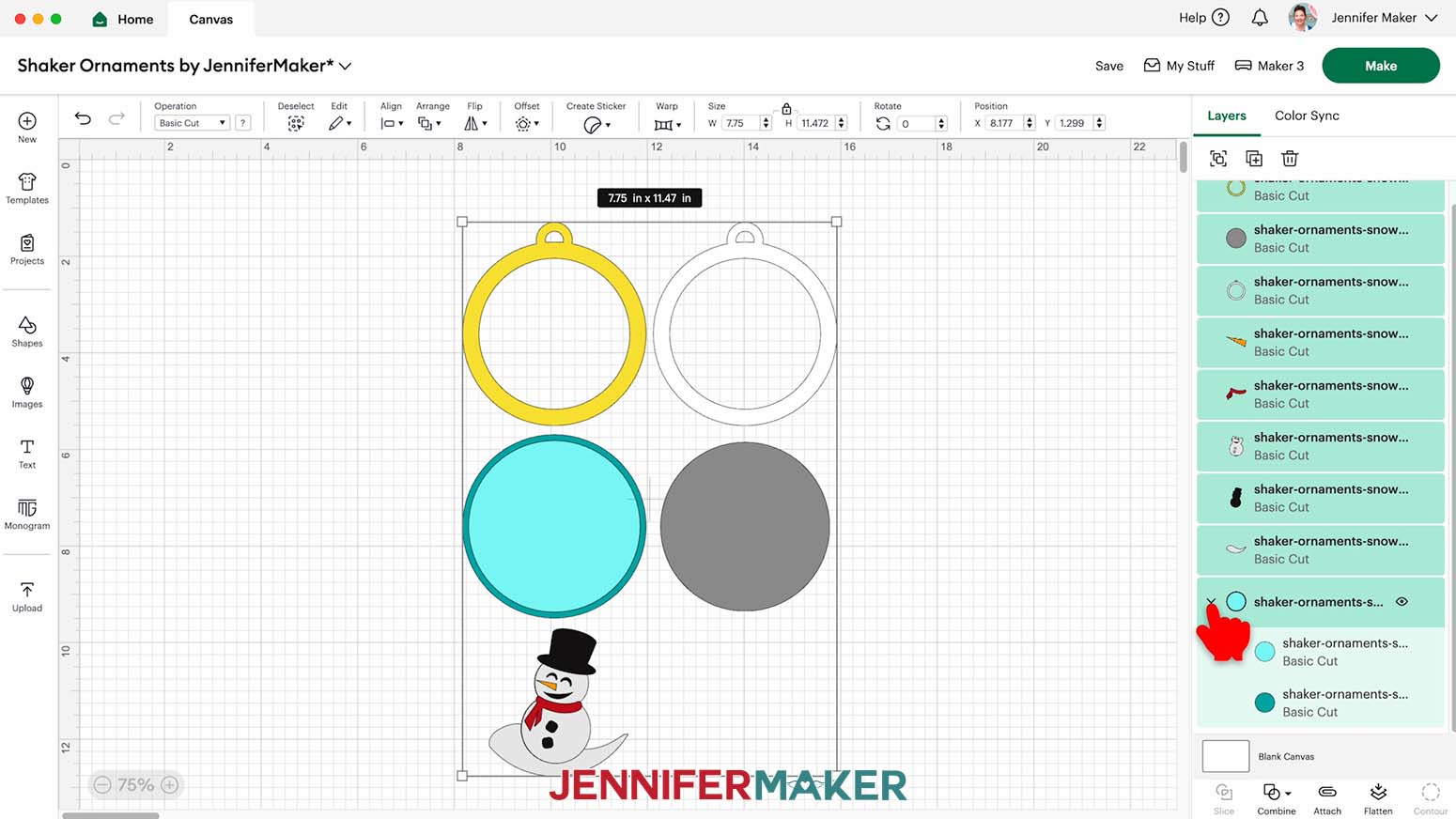Select the gray circle layer swatch
The width and height of the screenshot is (1456, 819).
click(1236, 238)
